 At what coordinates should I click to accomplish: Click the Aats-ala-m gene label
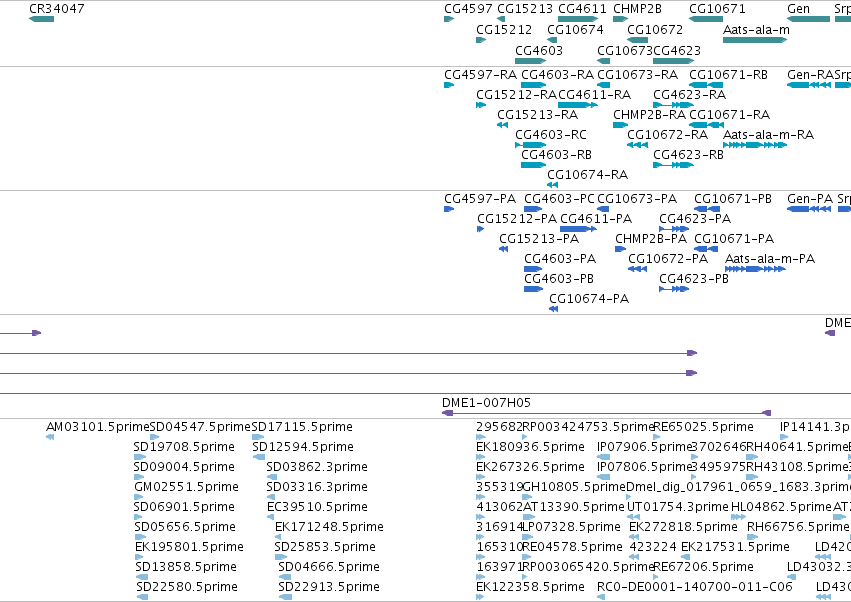tap(756, 29)
